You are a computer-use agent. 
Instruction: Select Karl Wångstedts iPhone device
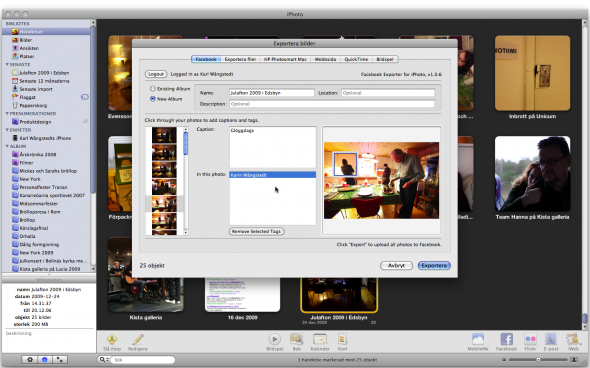[46, 138]
